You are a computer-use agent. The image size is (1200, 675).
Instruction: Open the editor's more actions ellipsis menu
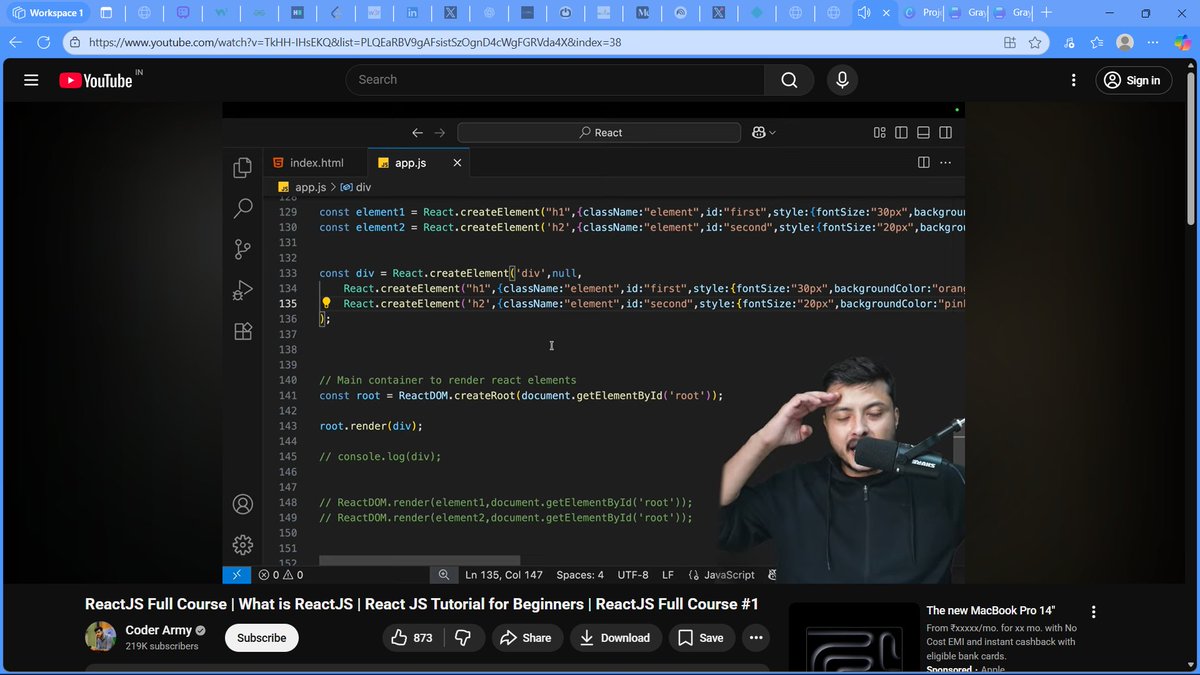point(946,161)
